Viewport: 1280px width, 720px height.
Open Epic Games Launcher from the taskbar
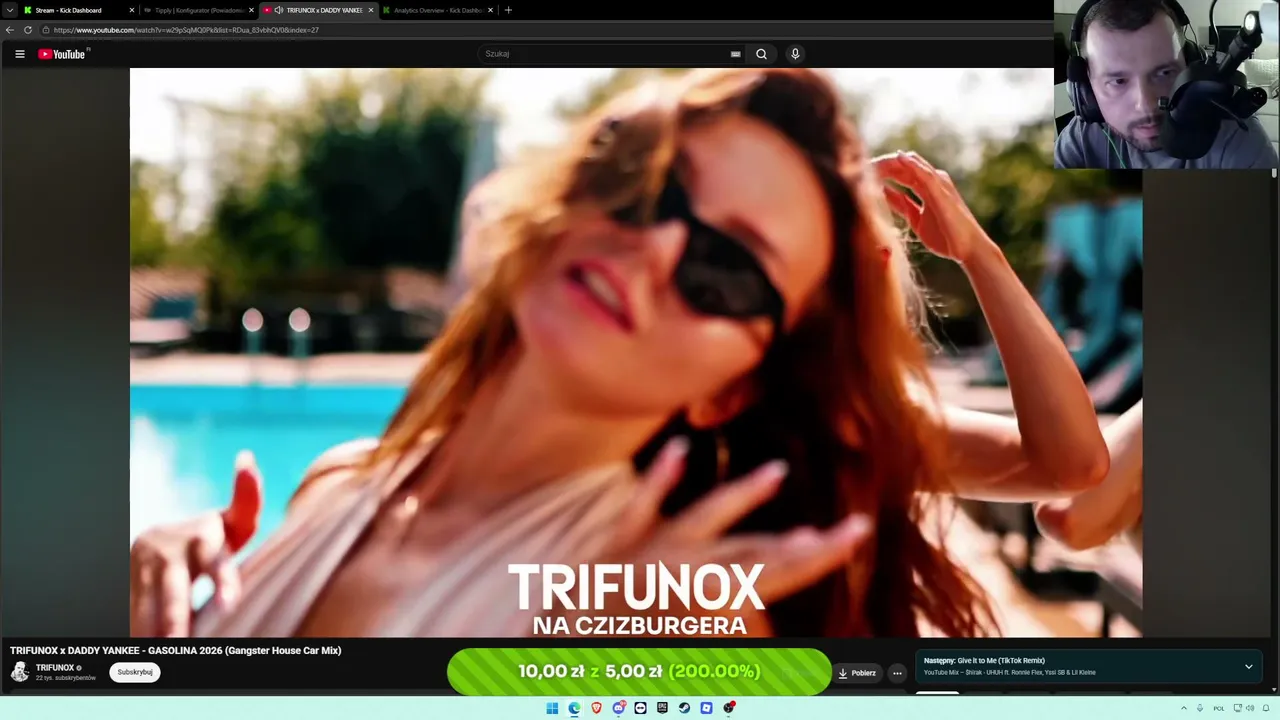click(662, 708)
